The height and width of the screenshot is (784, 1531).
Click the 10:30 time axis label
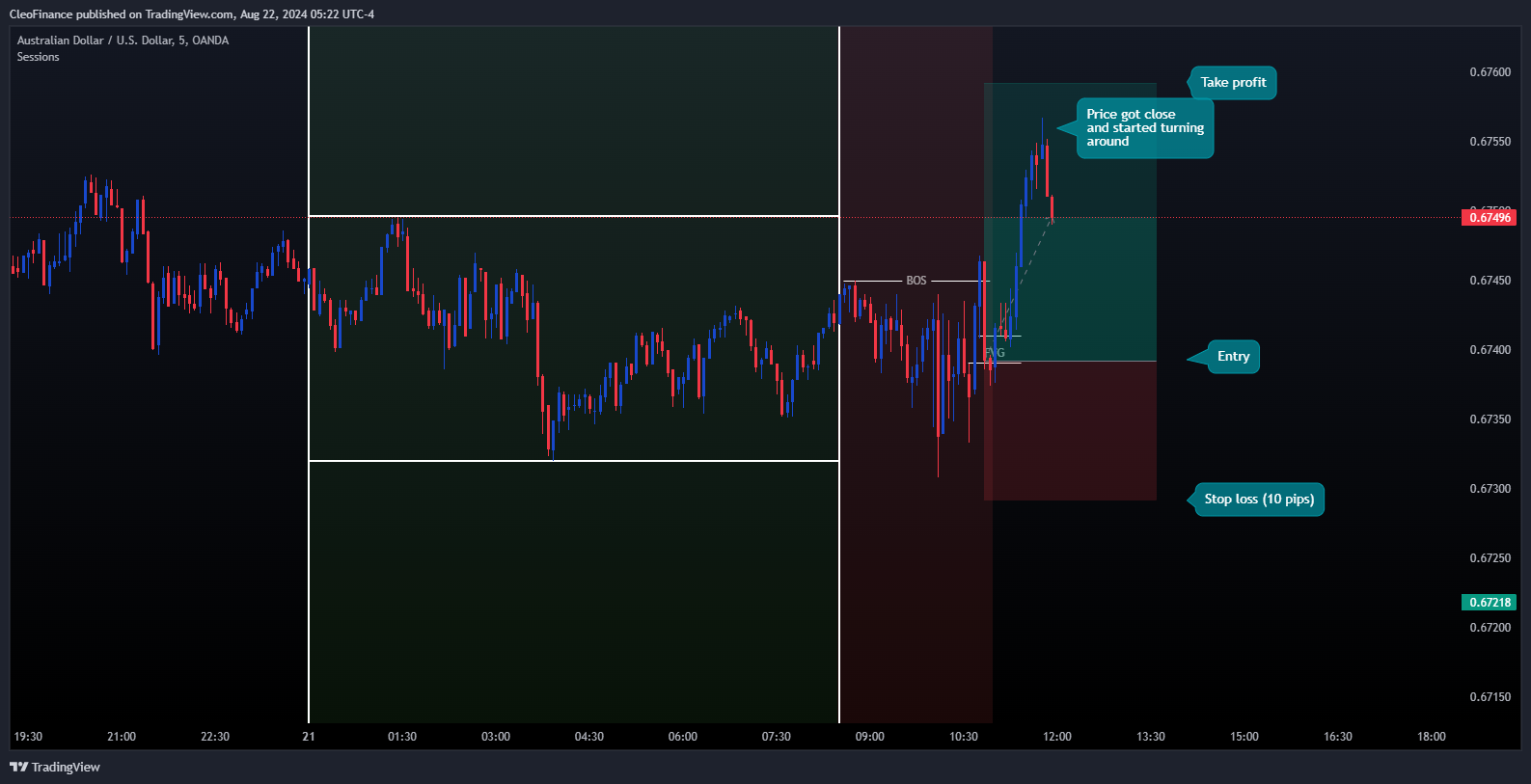point(964,737)
